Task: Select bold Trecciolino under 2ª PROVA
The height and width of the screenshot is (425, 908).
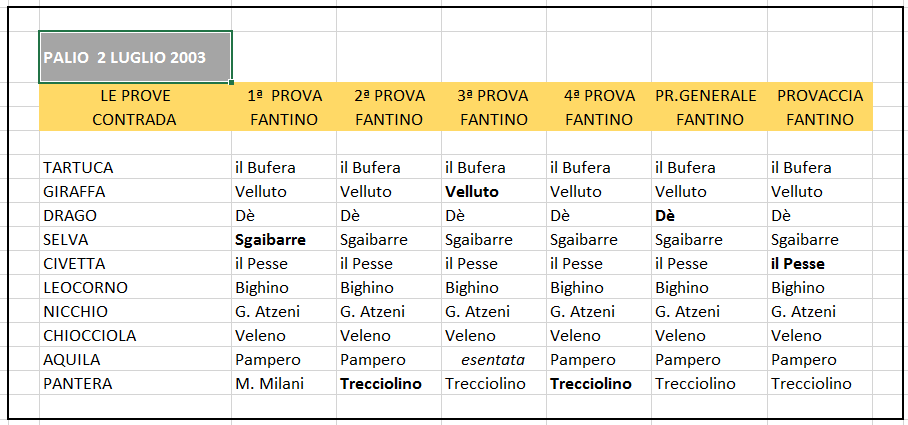Action: pyautogui.click(x=389, y=384)
